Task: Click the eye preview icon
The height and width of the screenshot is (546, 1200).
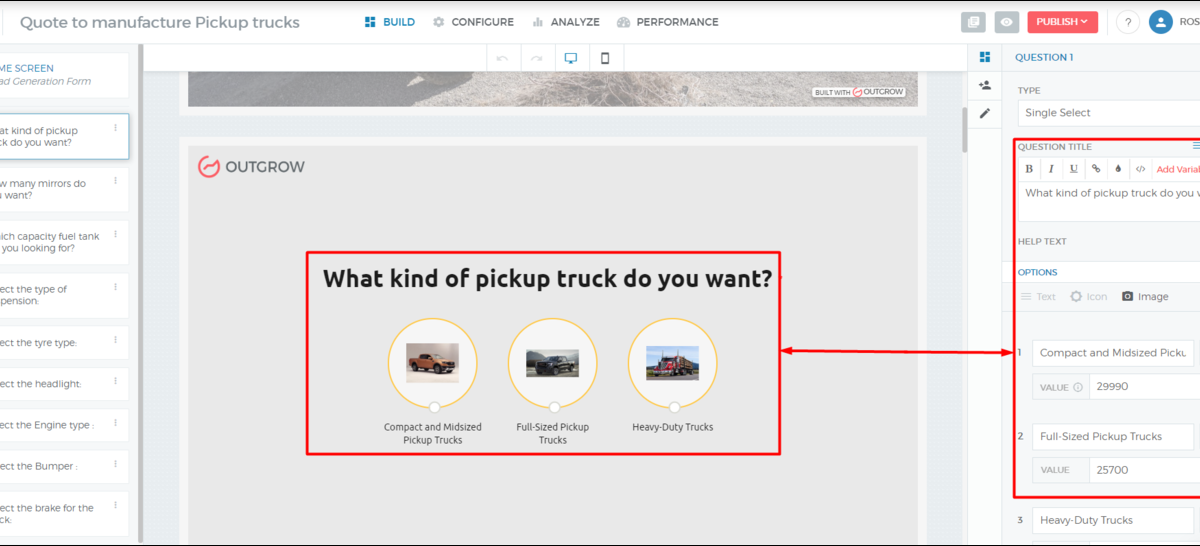Action: coord(1007,22)
